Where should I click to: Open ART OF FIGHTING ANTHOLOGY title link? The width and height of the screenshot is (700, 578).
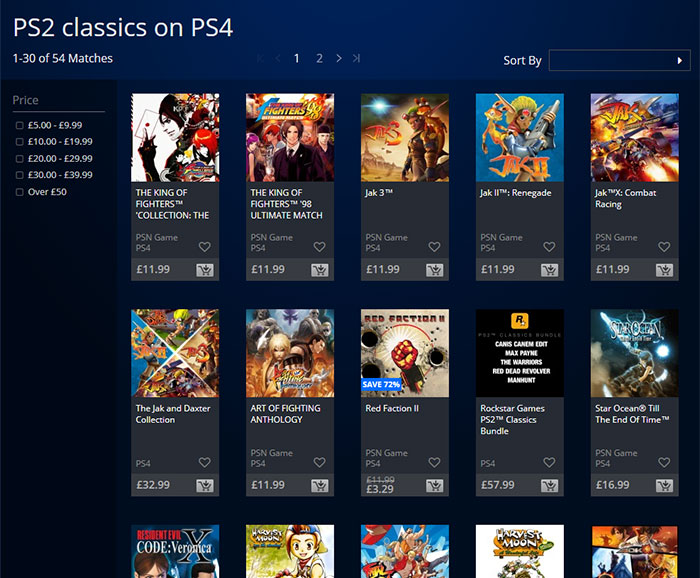pyautogui.click(x=285, y=414)
